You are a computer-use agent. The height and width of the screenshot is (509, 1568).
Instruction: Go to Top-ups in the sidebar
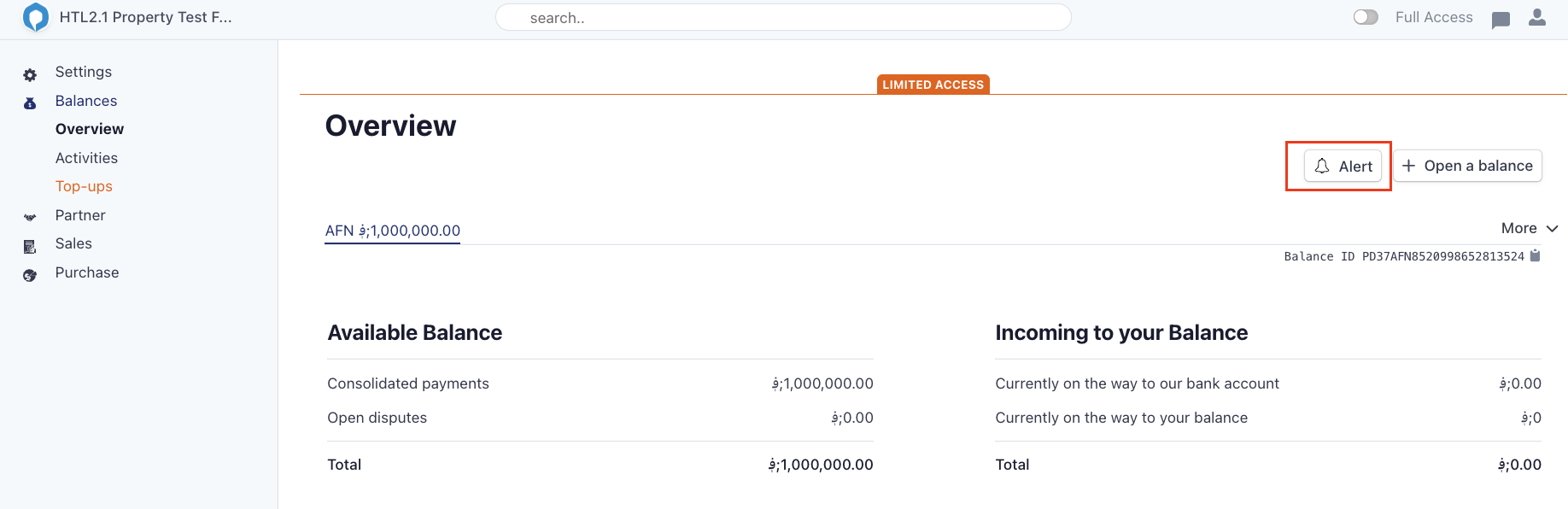pyautogui.click(x=84, y=186)
